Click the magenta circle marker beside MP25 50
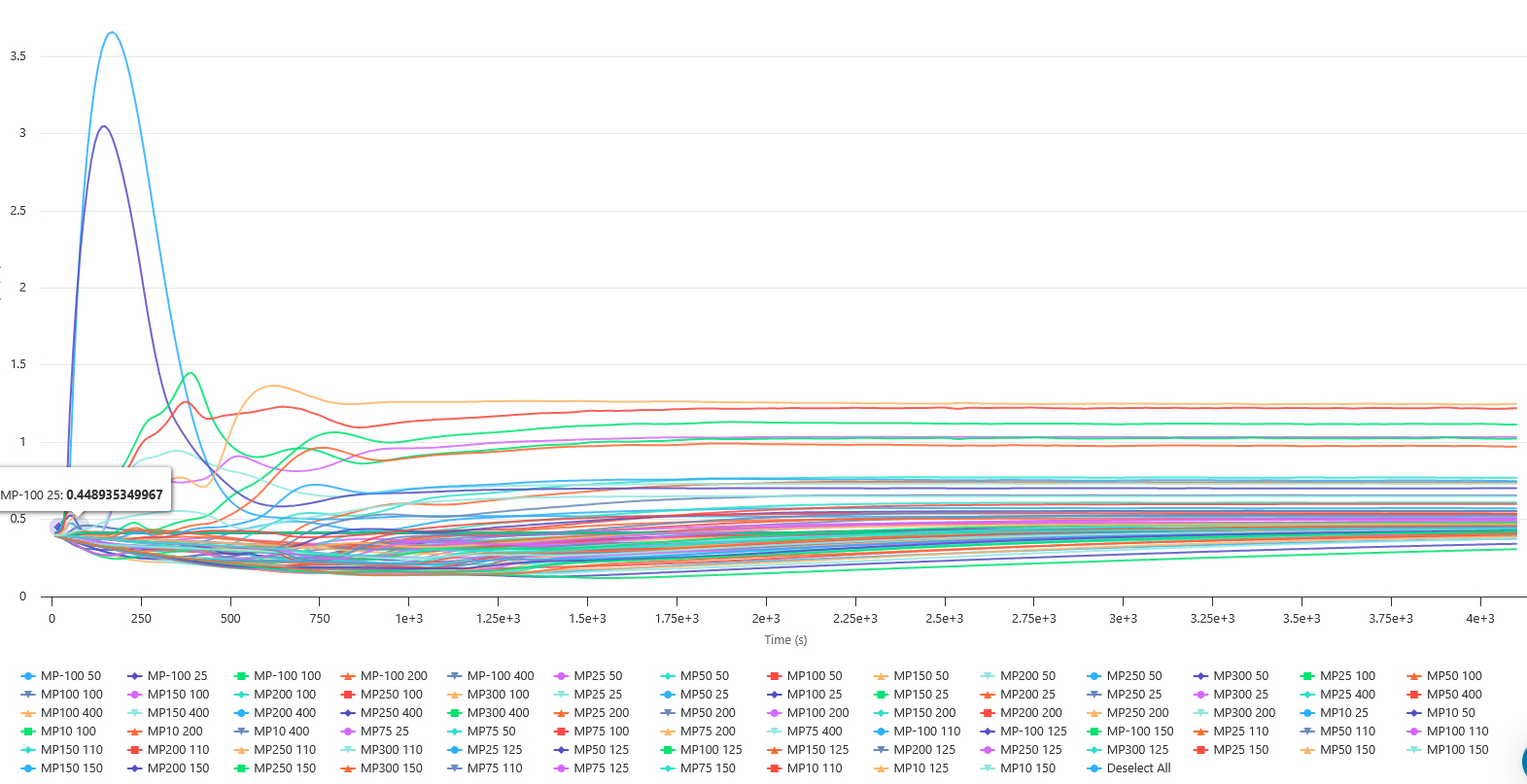 tap(561, 676)
